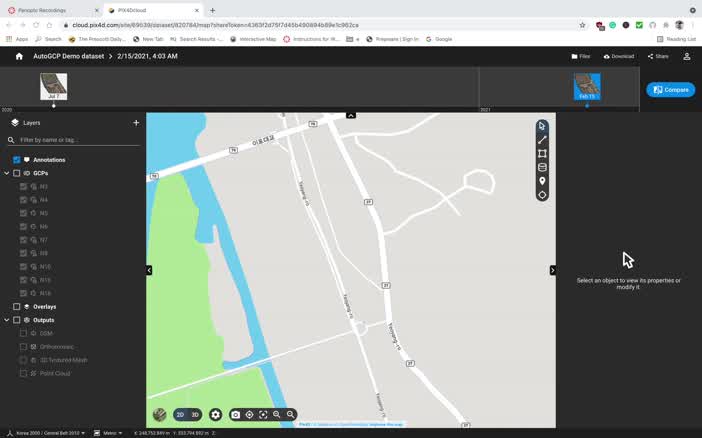Type in the layer filter search field
The width and height of the screenshot is (702, 438).
tap(75, 140)
